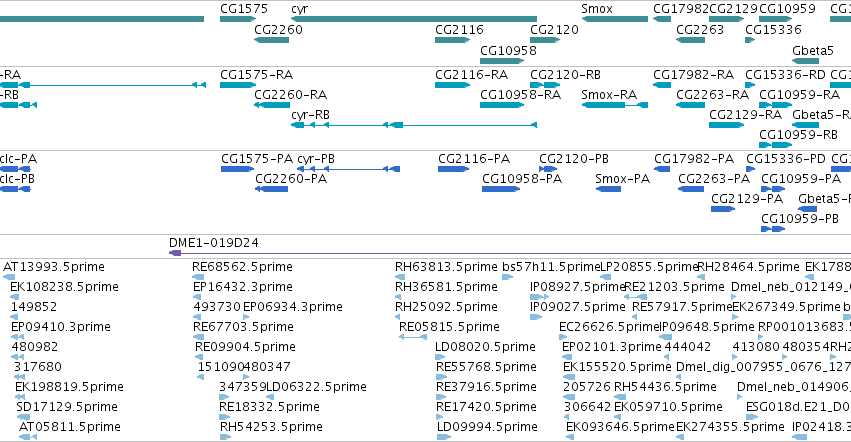Open the EP02101.3prime EST label

point(612,347)
